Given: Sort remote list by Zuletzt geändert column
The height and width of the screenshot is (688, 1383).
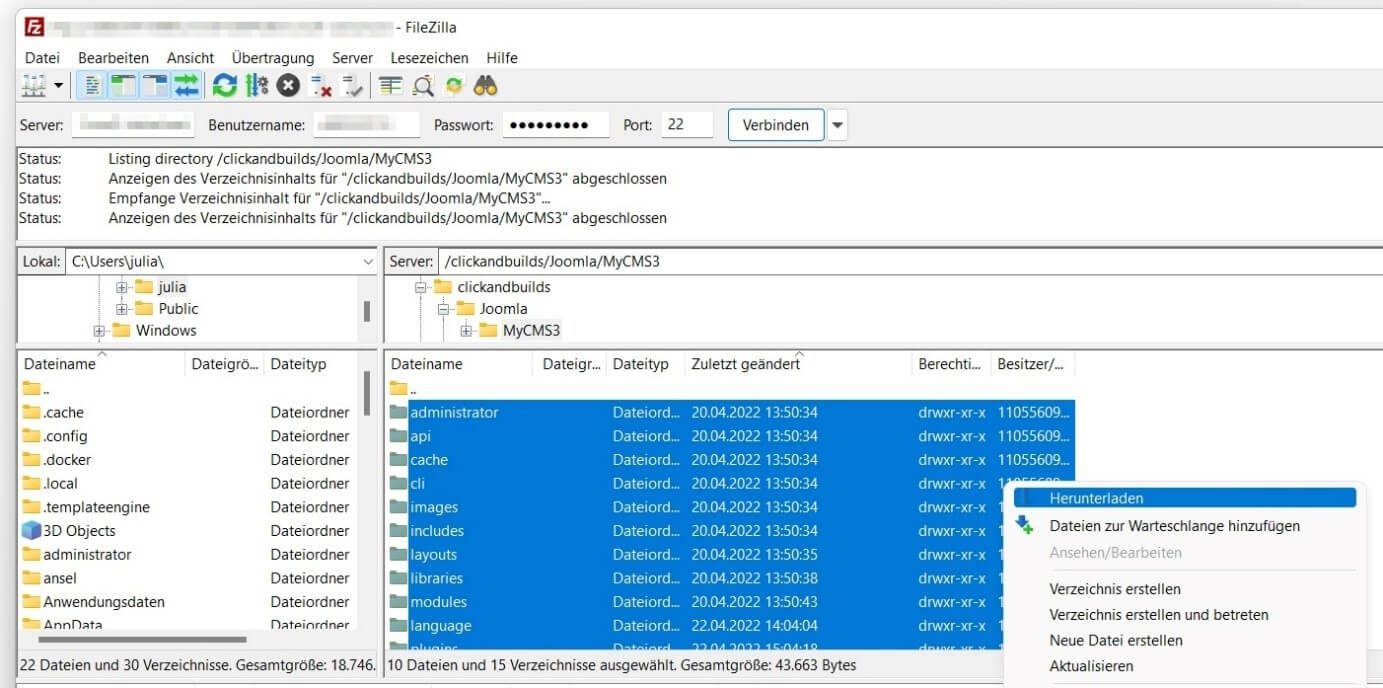Looking at the screenshot, I should click(x=798, y=364).
